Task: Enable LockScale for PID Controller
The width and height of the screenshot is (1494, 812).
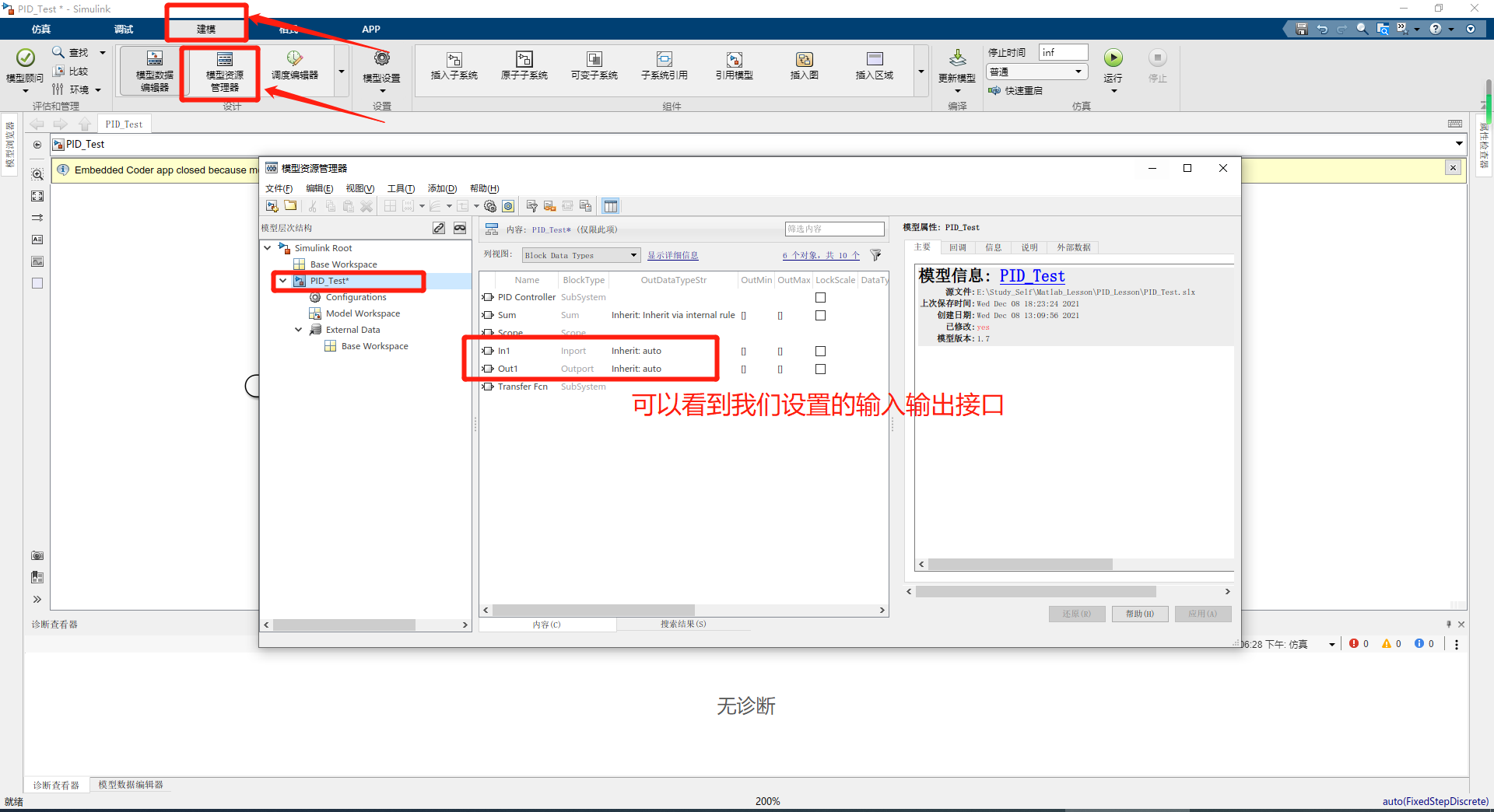Action: [x=820, y=297]
